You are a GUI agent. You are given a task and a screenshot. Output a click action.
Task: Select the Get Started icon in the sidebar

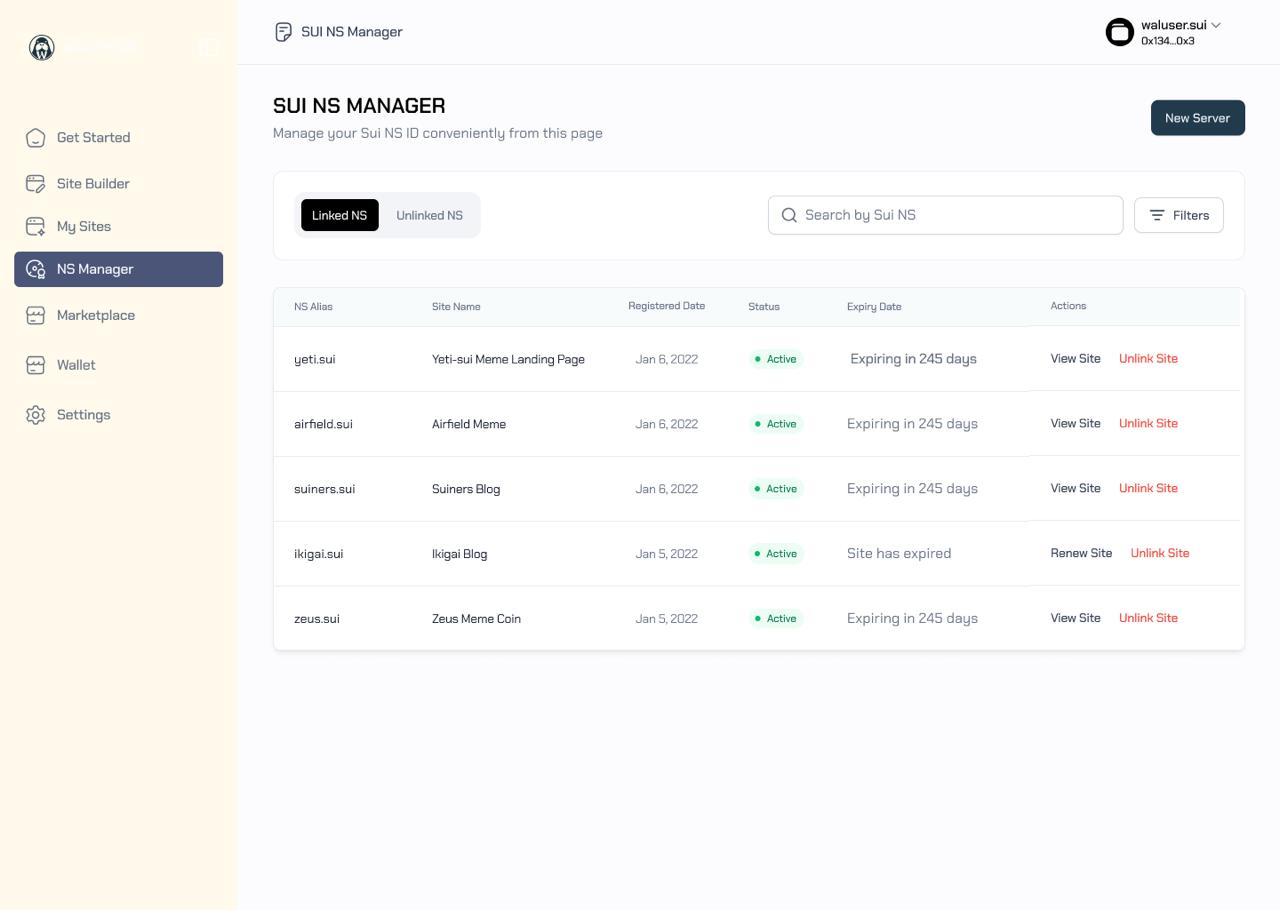point(36,137)
